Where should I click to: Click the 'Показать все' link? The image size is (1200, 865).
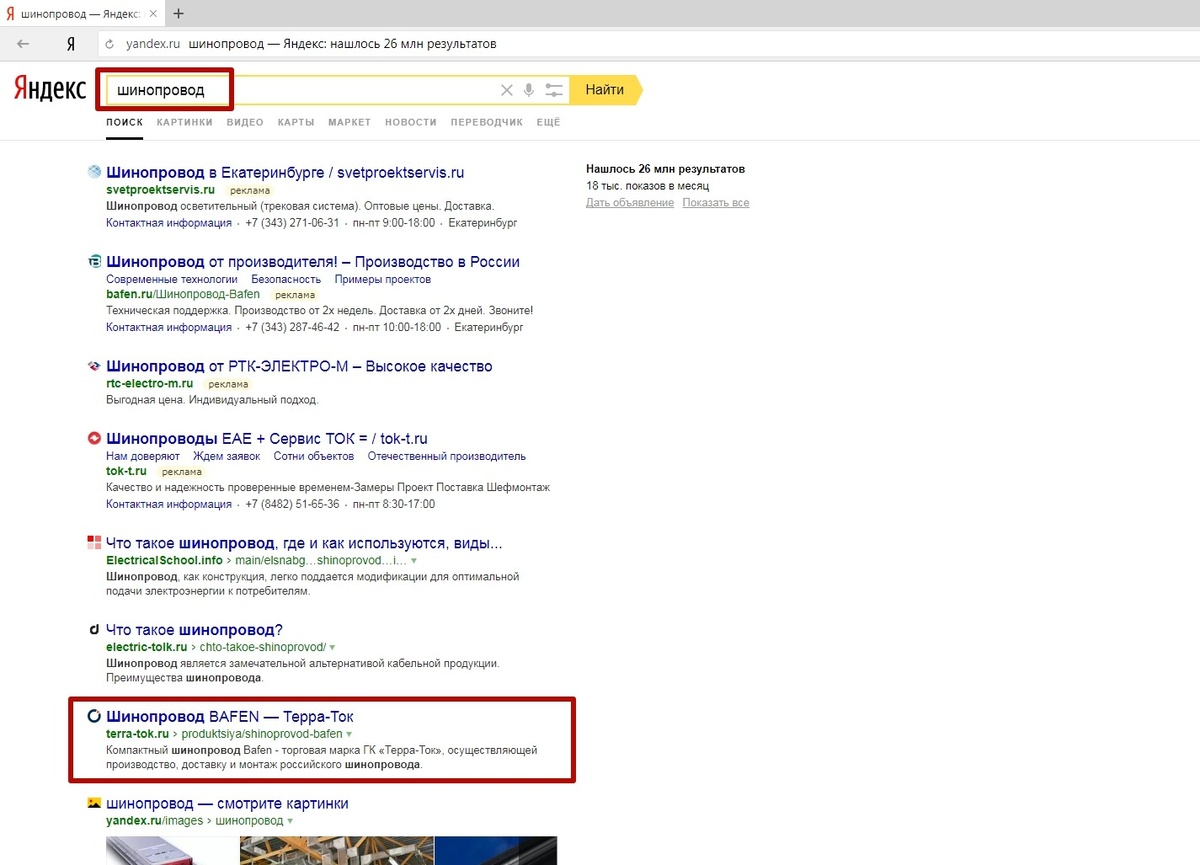pyautogui.click(x=716, y=203)
